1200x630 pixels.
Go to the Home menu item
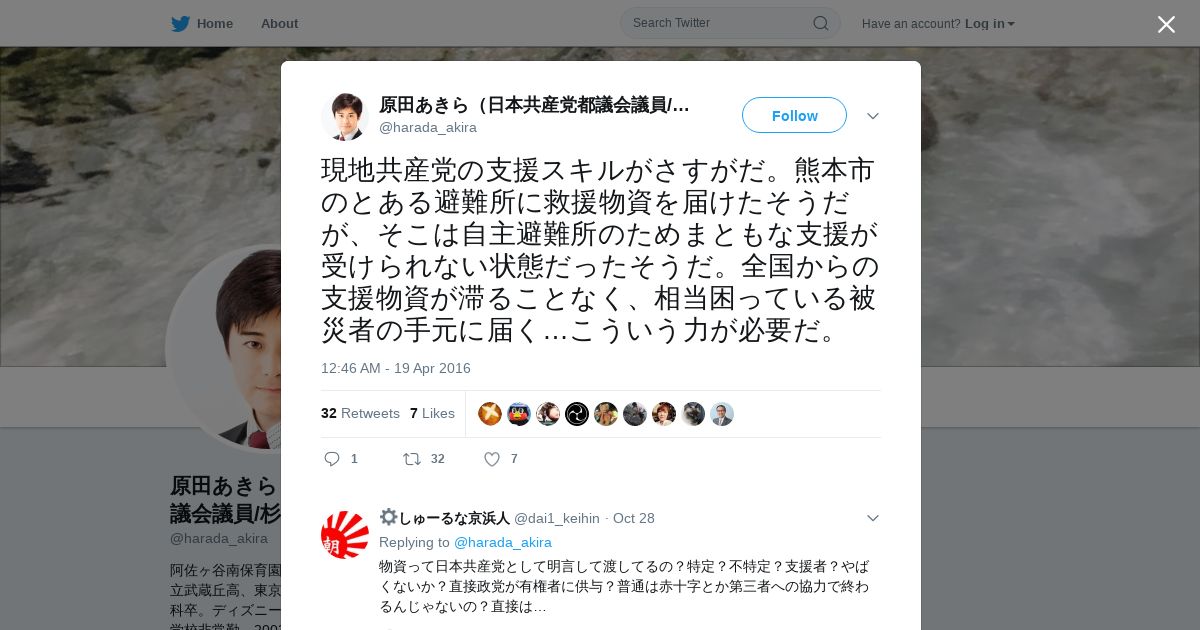click(202, 23)
